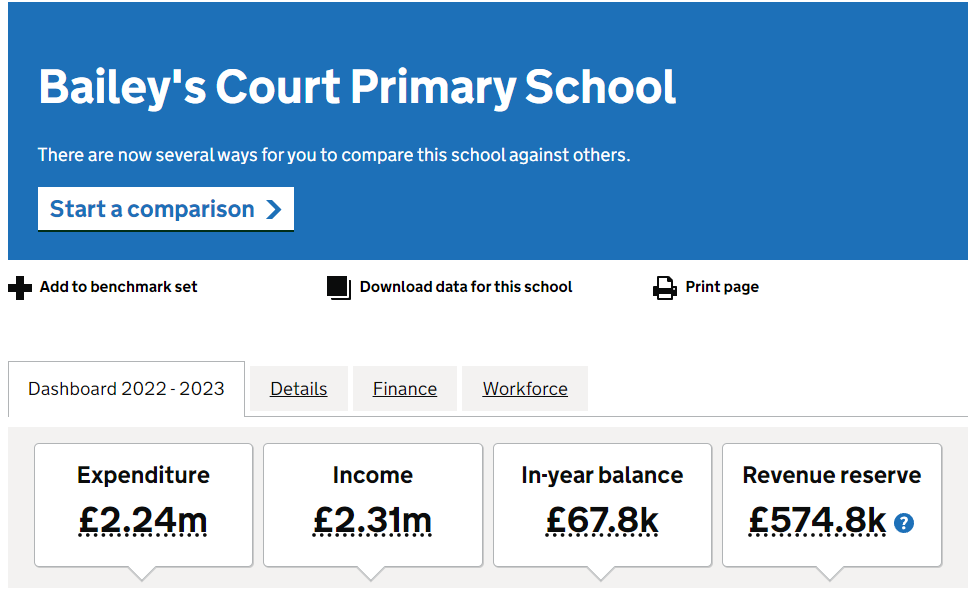The height and width of the screenshot is (592, 973).
Task: Switch to the Details tab
Action: [298, 388]
